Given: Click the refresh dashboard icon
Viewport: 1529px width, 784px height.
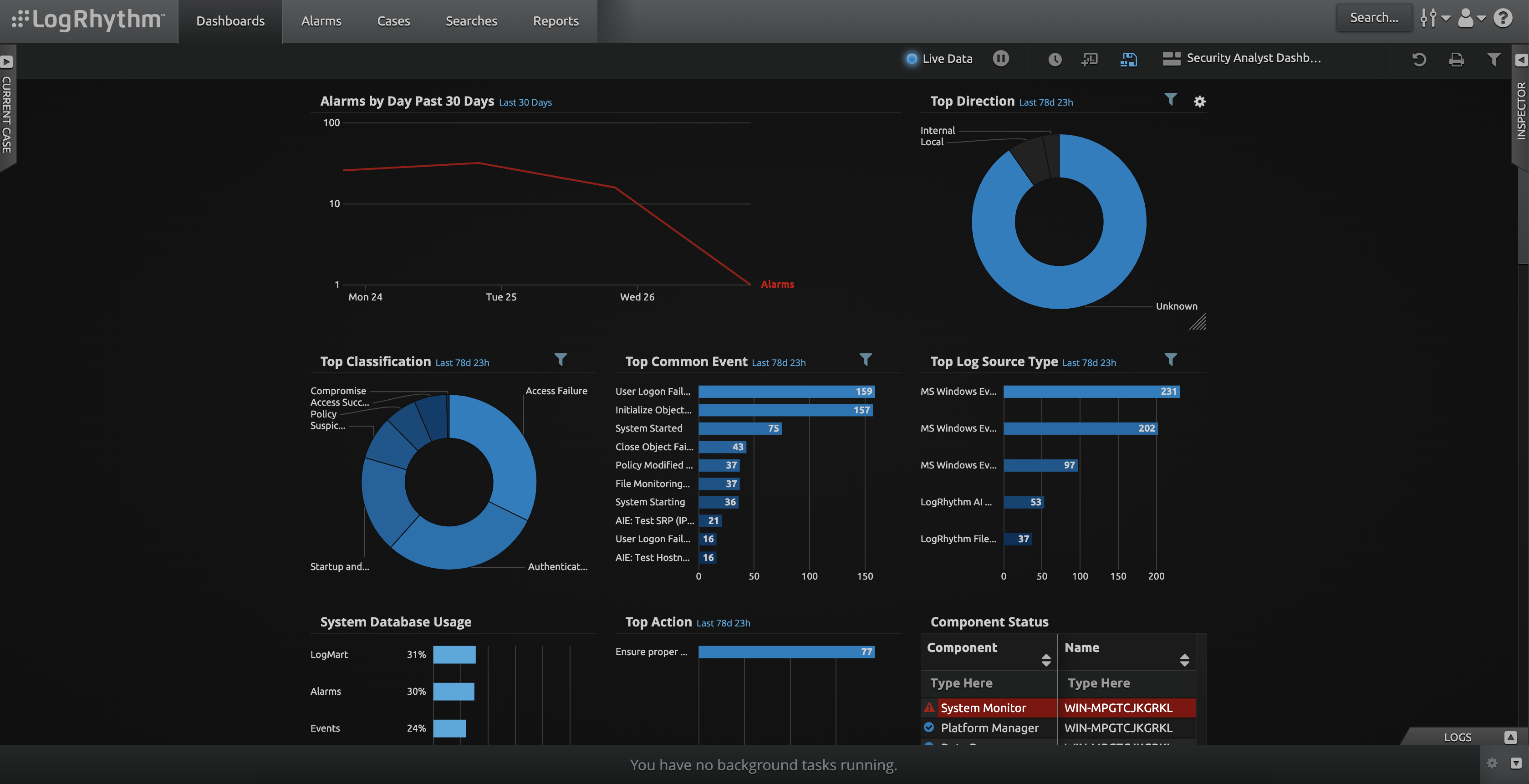Looking at the screenshot, I should point(1419,59).
